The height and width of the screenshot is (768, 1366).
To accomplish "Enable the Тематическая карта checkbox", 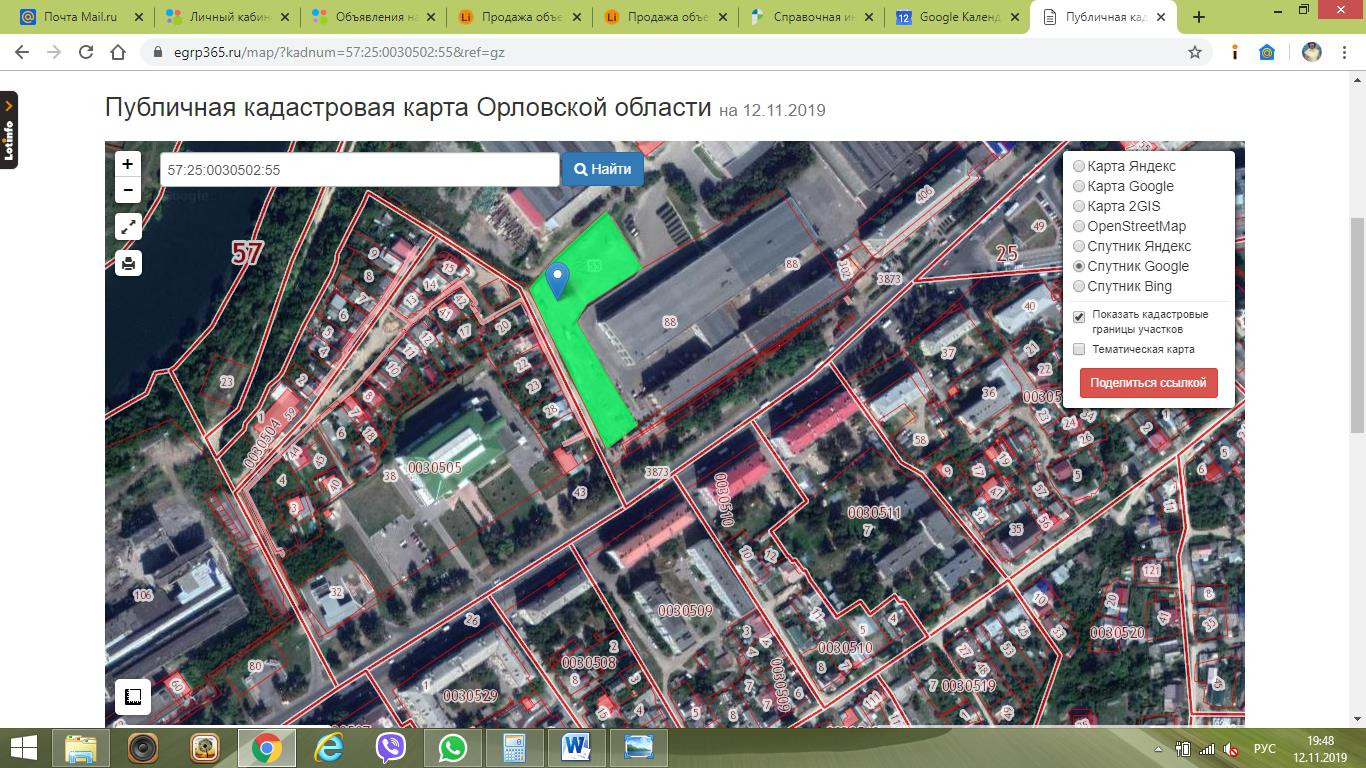I will pyautogui.click(x=1079, y=349).
